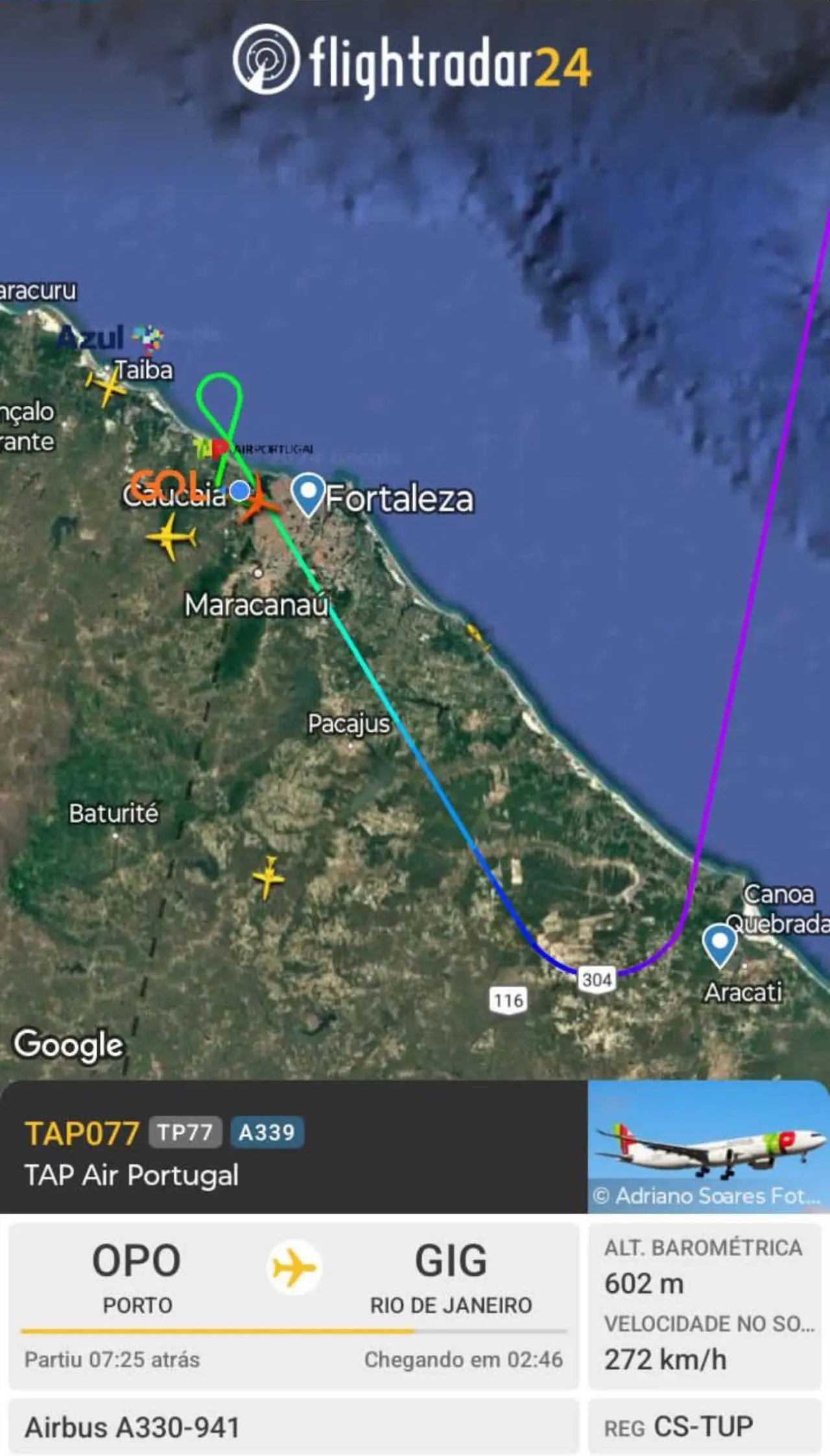Viewport: 830px width, 1456px height.
Task: Click the Fortaleza location pin
Action: point(307,495)
